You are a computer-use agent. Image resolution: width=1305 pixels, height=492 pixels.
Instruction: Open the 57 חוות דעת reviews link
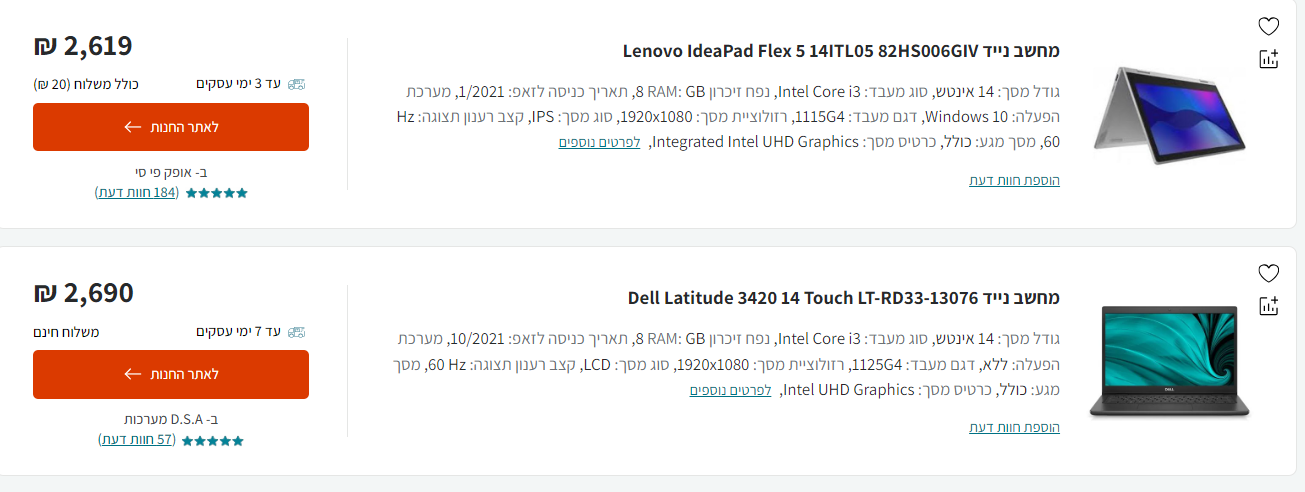pos(137,439)
